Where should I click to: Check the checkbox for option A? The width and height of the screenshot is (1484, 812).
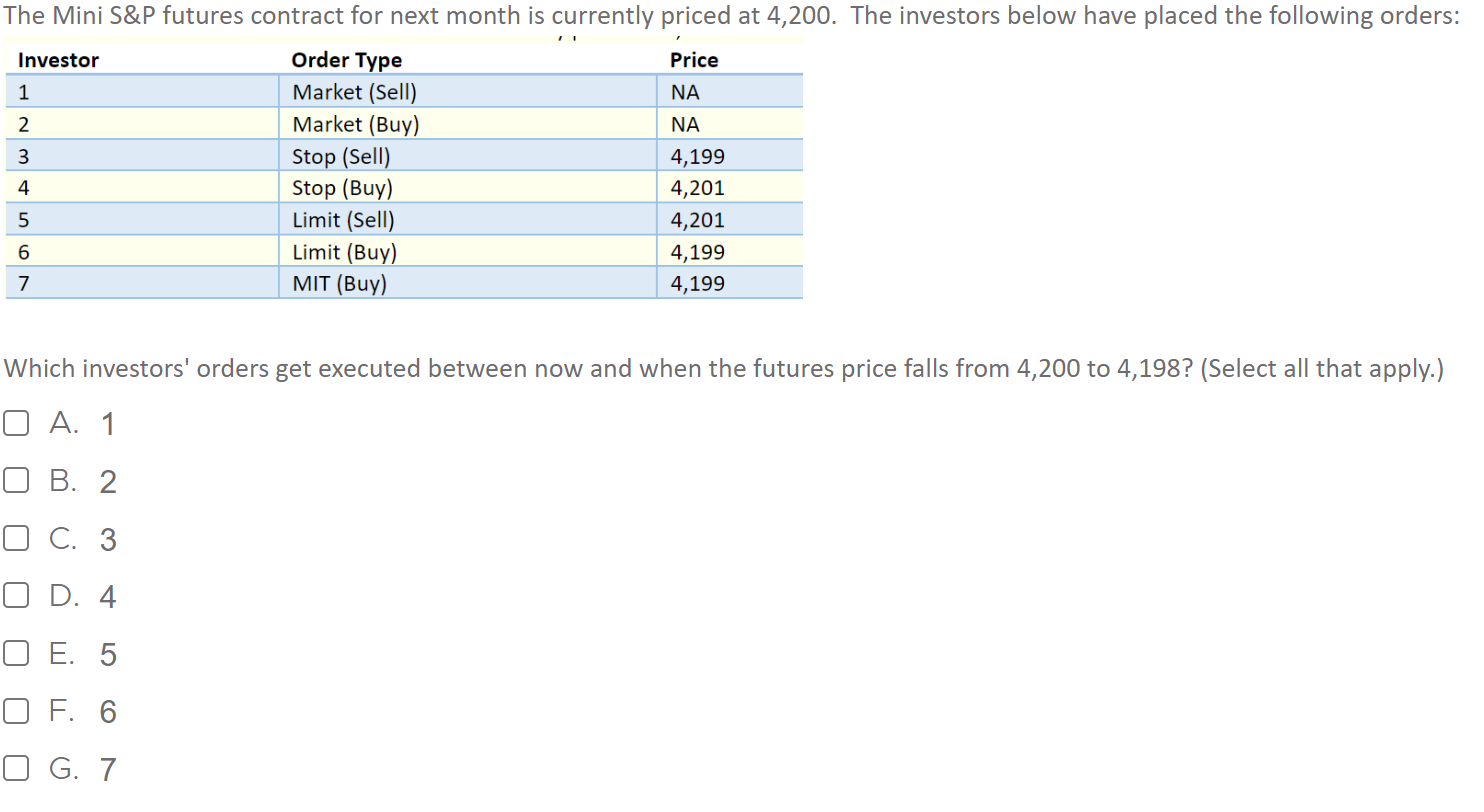click(16, 422)
